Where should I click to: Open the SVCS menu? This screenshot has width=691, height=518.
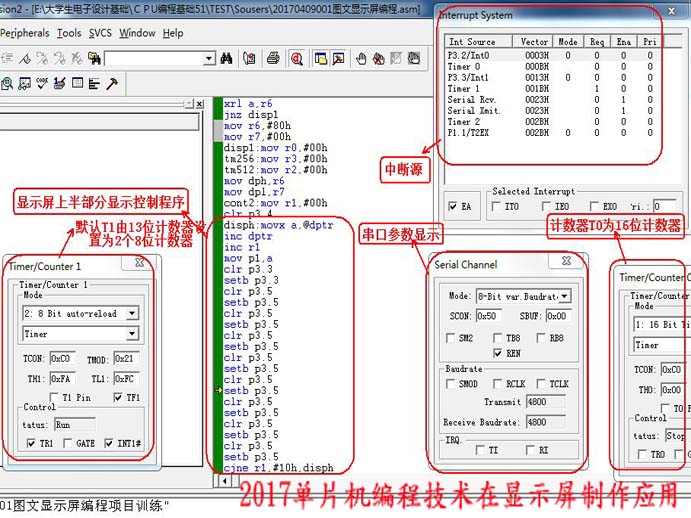(x=100, y=33)
